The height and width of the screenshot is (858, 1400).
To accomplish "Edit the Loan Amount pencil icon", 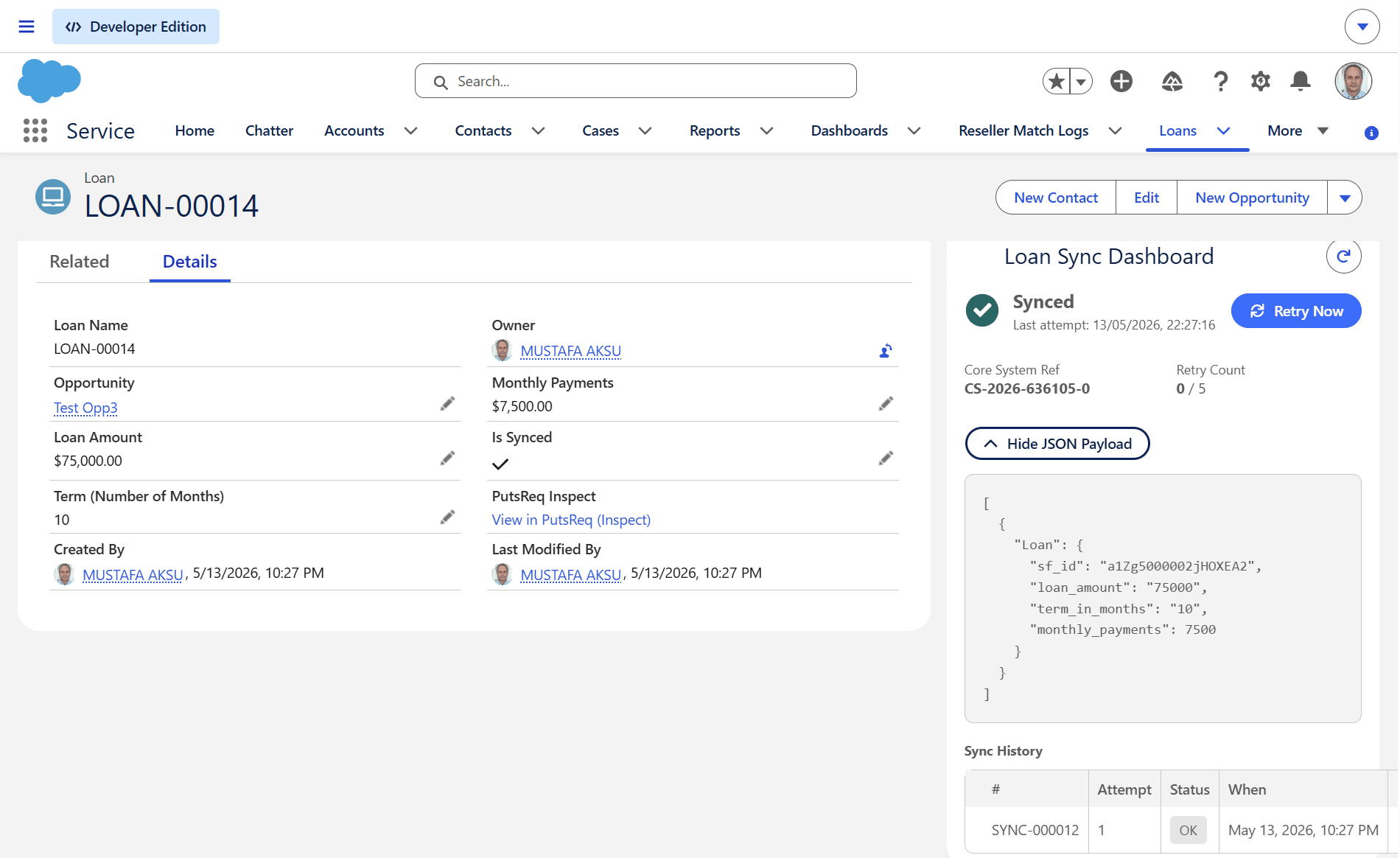I will pyautogui.click(x=447, y=458).
